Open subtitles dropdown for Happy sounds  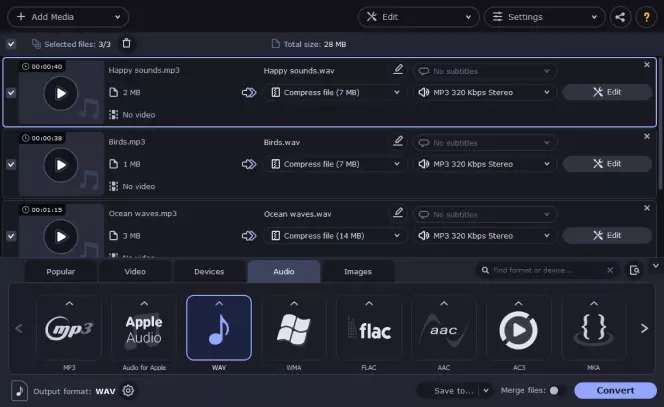tap(485, 71)
